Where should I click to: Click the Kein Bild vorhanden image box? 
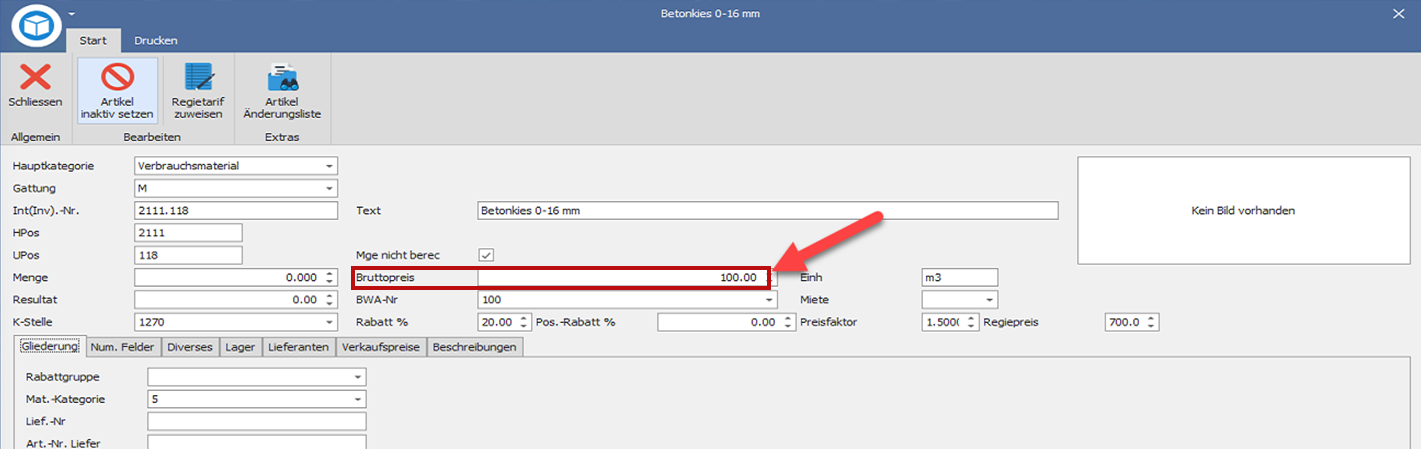pos(1243,211)
